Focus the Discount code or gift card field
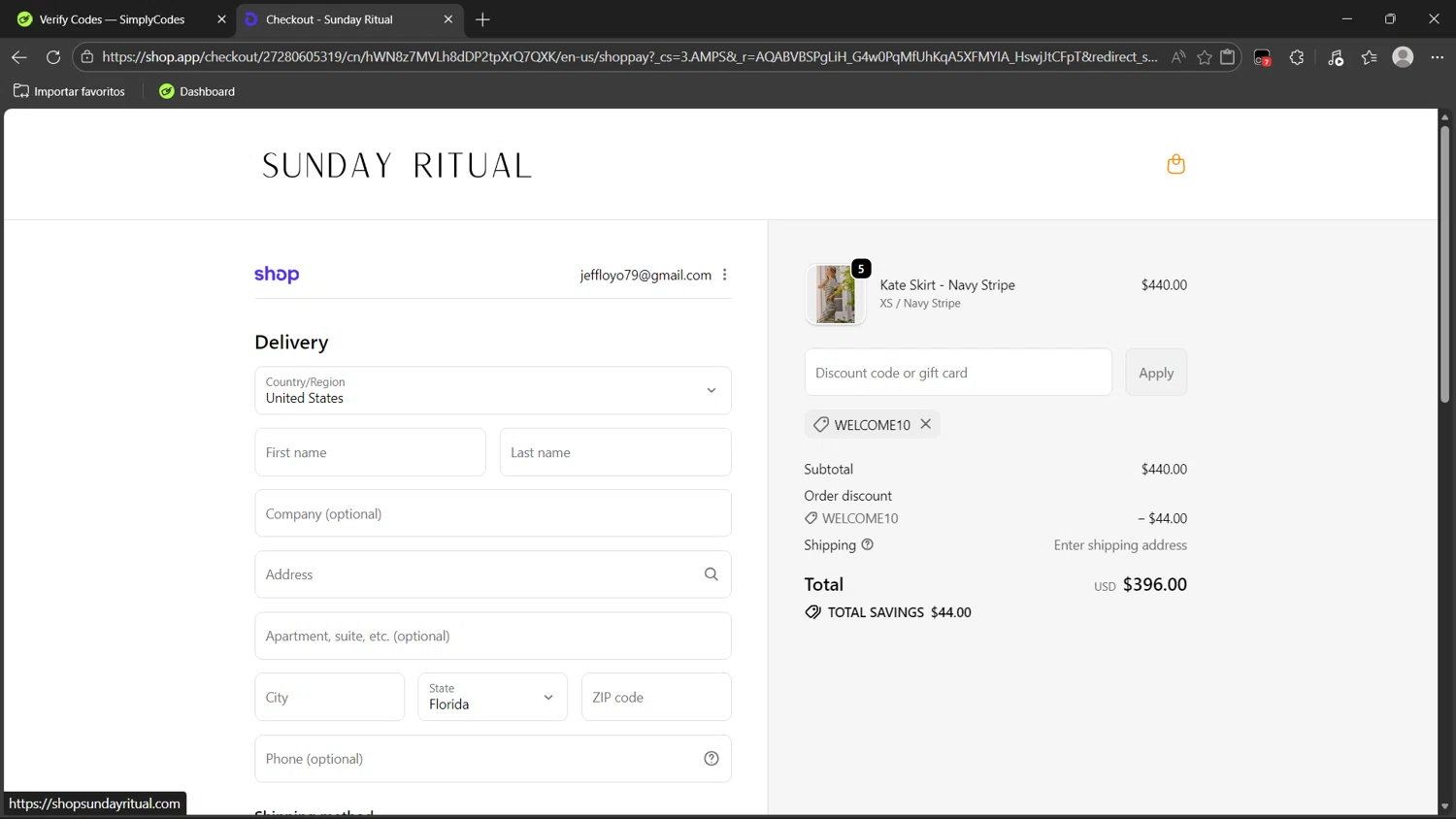Screen dimensions: 1456x819 coord(958,373)
